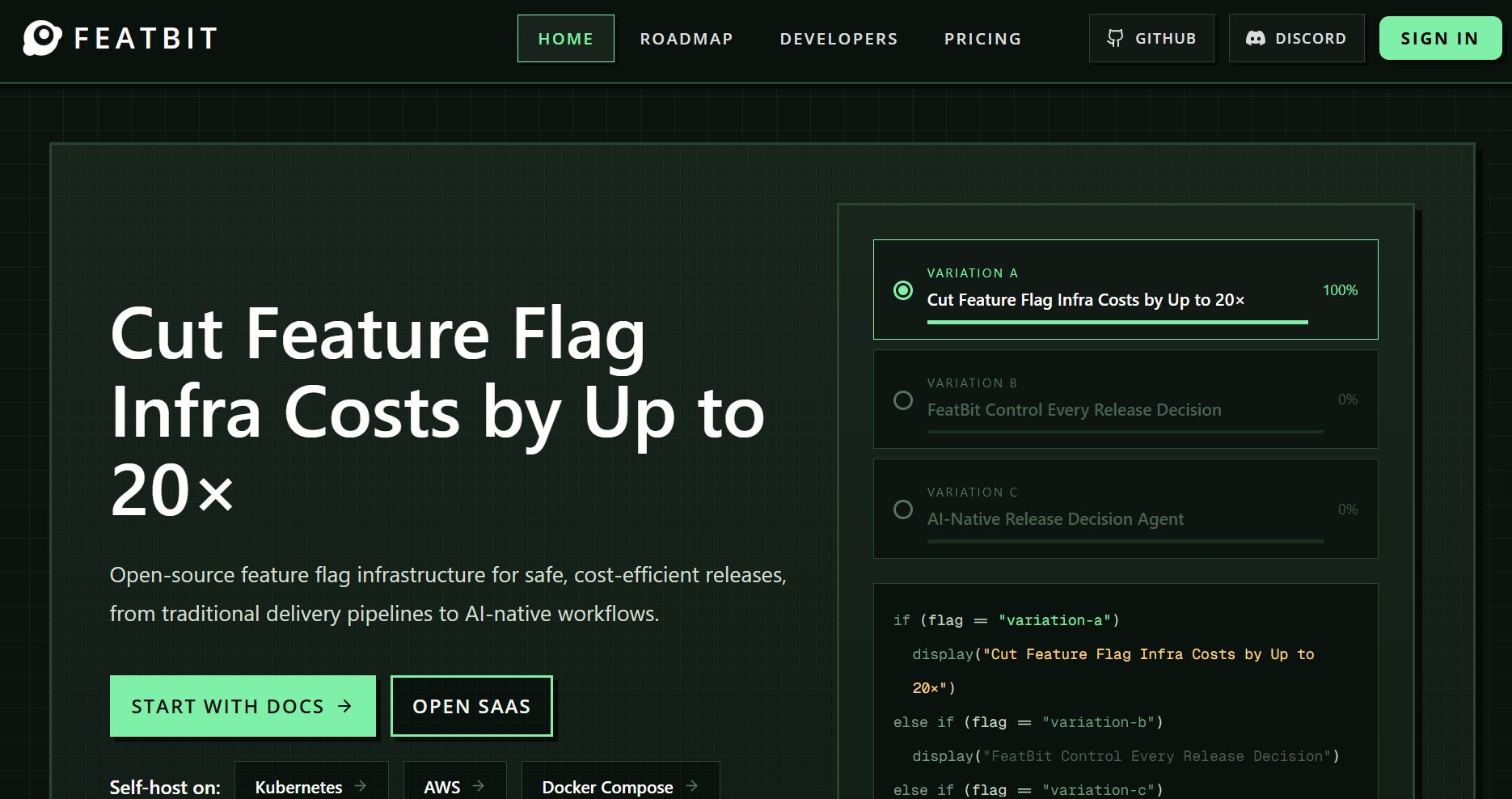This screenshot has width=1512, height=799.
Task: Click the arrow in Start With Docs
Action: (x=345, y=706)
